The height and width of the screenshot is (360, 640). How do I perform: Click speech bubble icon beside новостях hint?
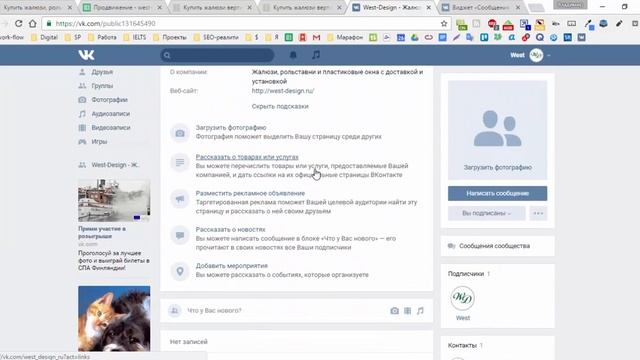coord(180,235)
